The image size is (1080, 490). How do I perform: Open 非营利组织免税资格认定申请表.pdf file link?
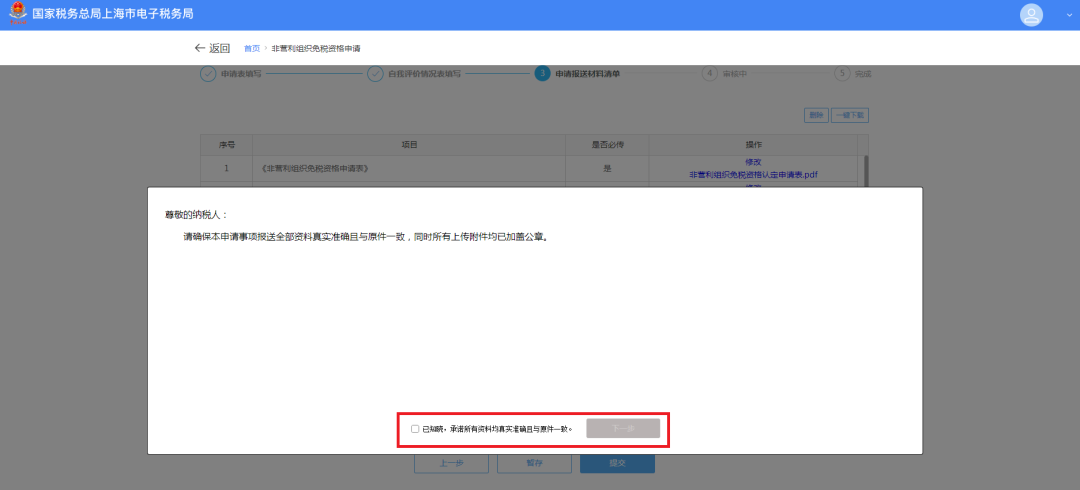pos(753,174)
